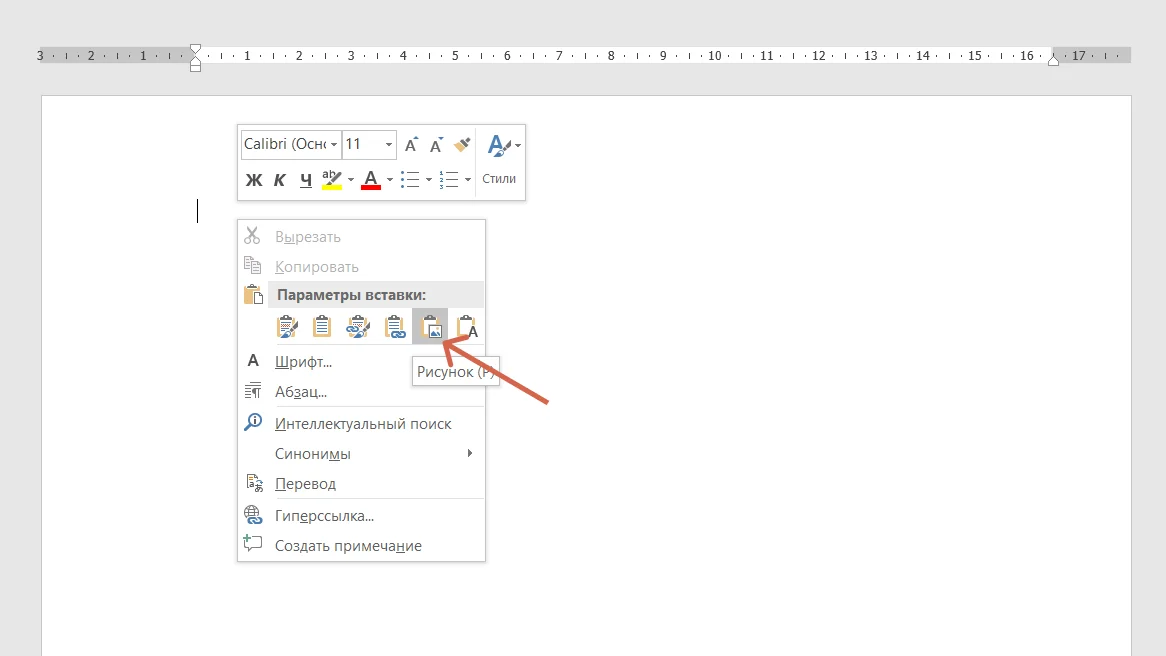Apply text highlight color marker

[332, 180]
